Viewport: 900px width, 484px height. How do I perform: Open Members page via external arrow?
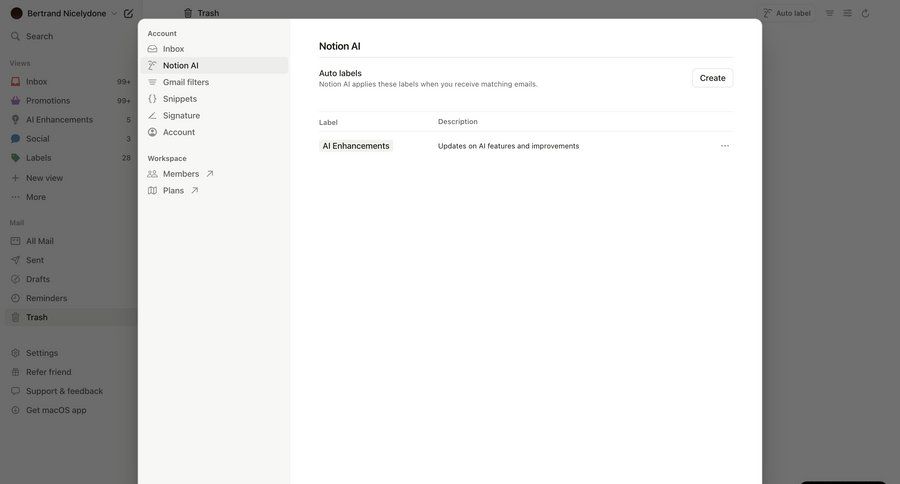(x=210, y=174)
